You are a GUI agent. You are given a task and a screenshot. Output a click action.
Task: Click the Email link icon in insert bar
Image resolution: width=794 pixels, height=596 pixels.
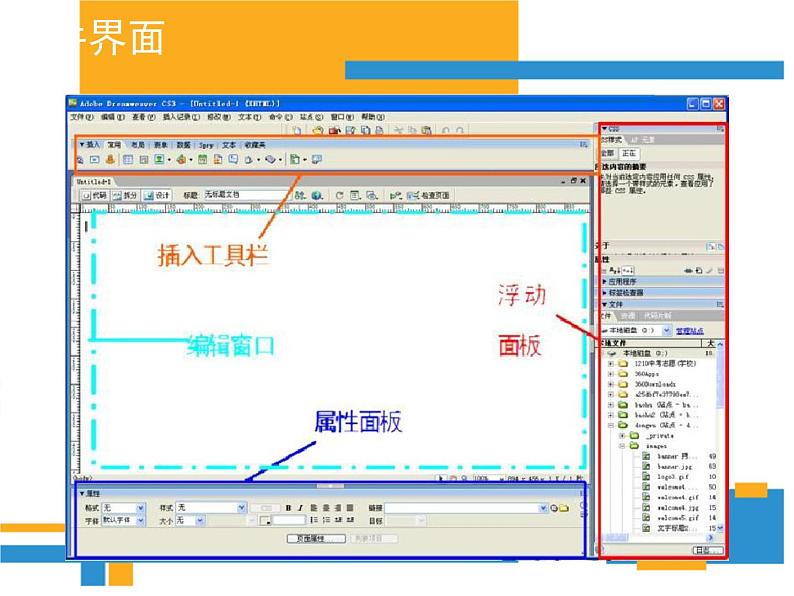point(95,160)
